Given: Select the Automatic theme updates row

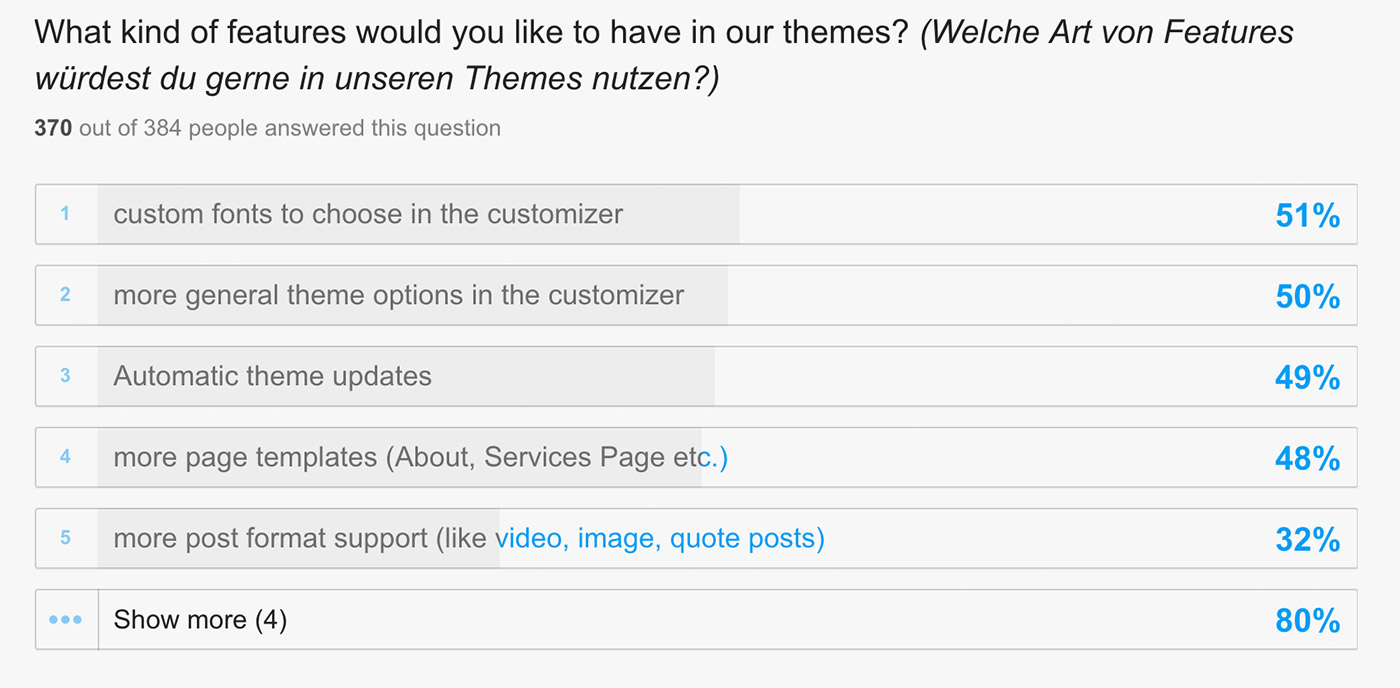Looking at the screenshot, I should coord(696,376).
